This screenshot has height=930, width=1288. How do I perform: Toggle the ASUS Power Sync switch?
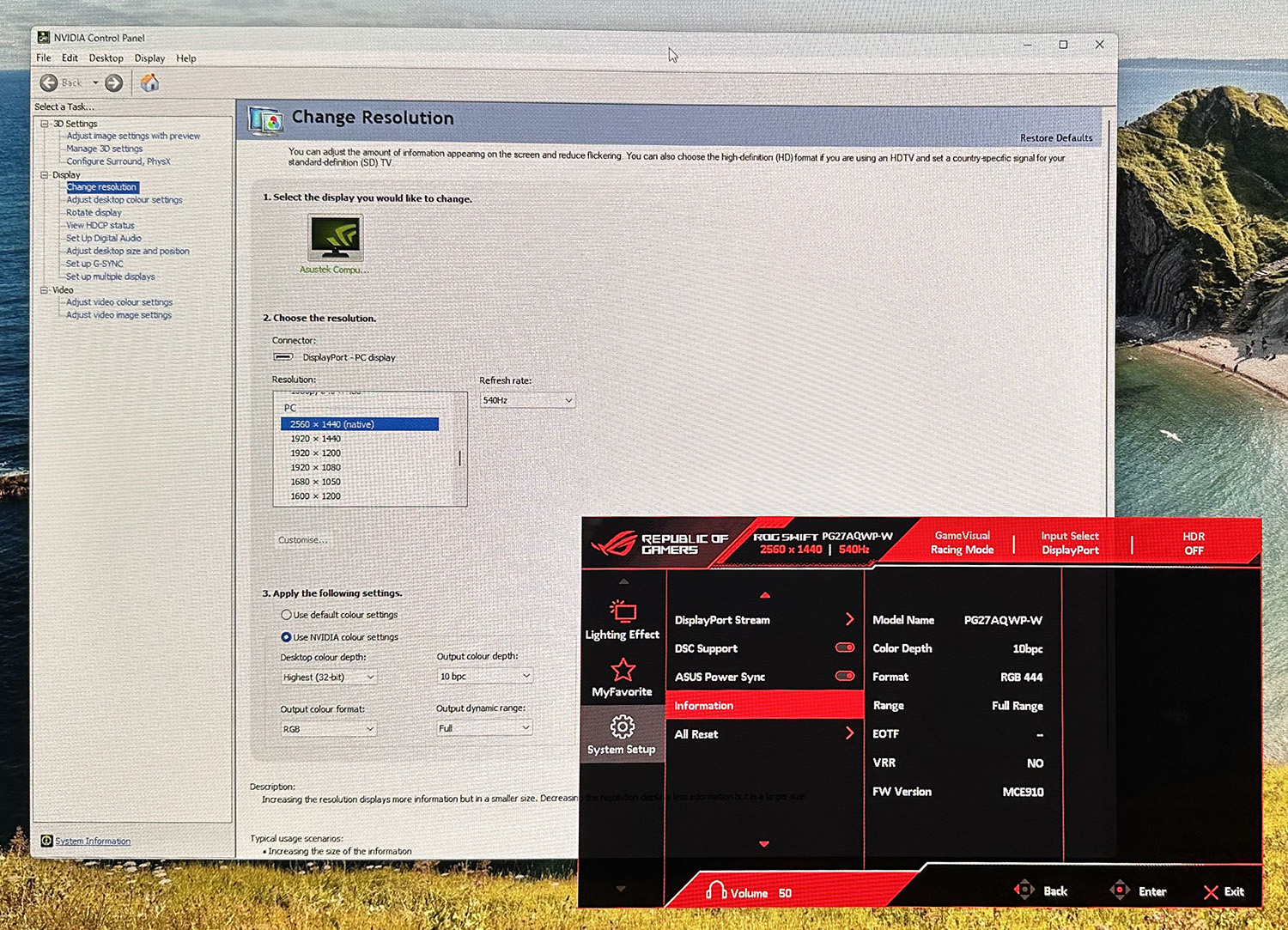point(845,677)
